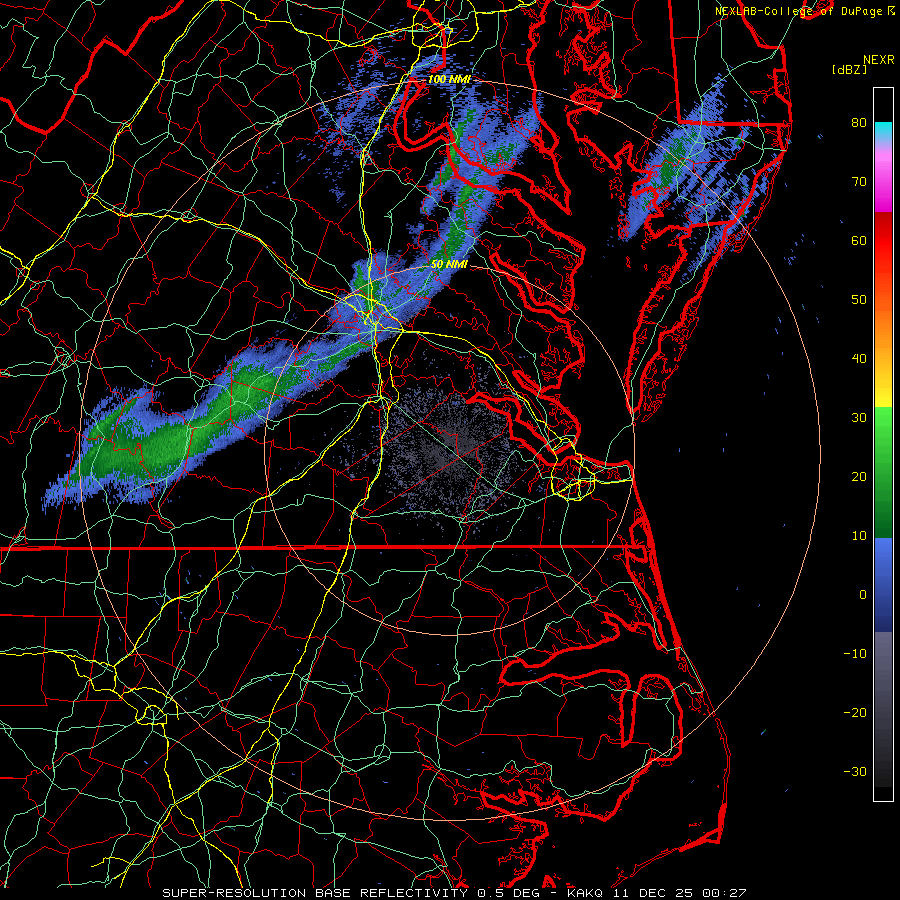Click the -10 value on dBZ scale

855,654
